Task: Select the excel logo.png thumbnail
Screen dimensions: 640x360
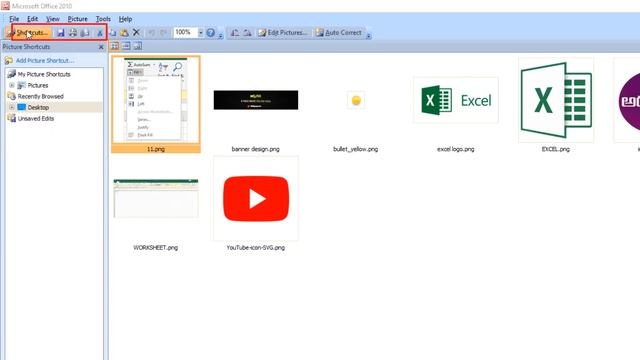Action: pos(456,100)
